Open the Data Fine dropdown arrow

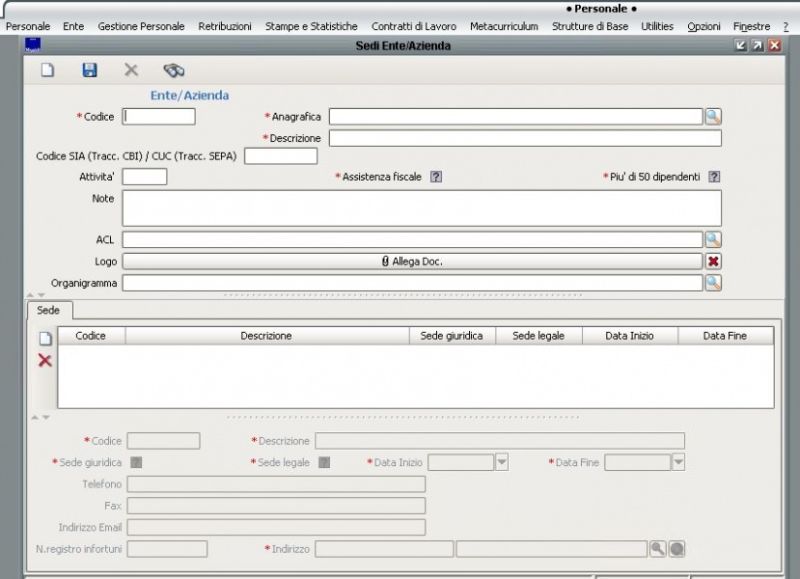(x=676, y=462)
